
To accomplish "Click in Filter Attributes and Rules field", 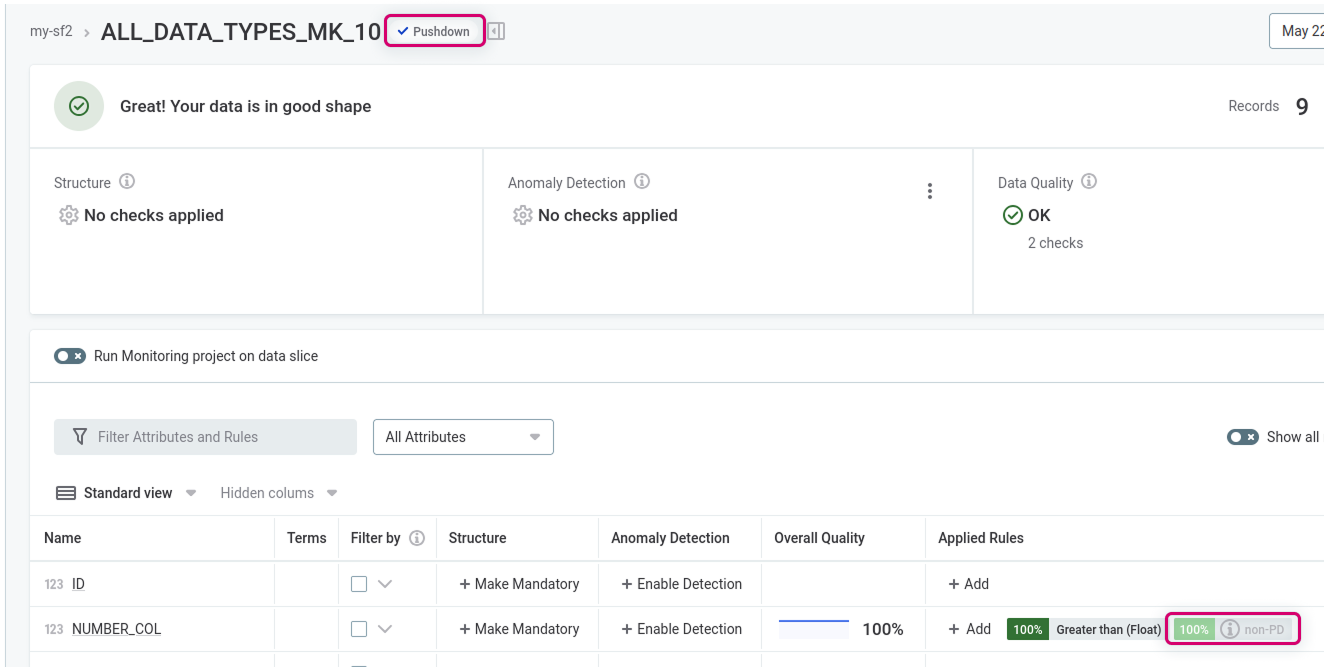I will pyautogui.click(x=205, y=437).
